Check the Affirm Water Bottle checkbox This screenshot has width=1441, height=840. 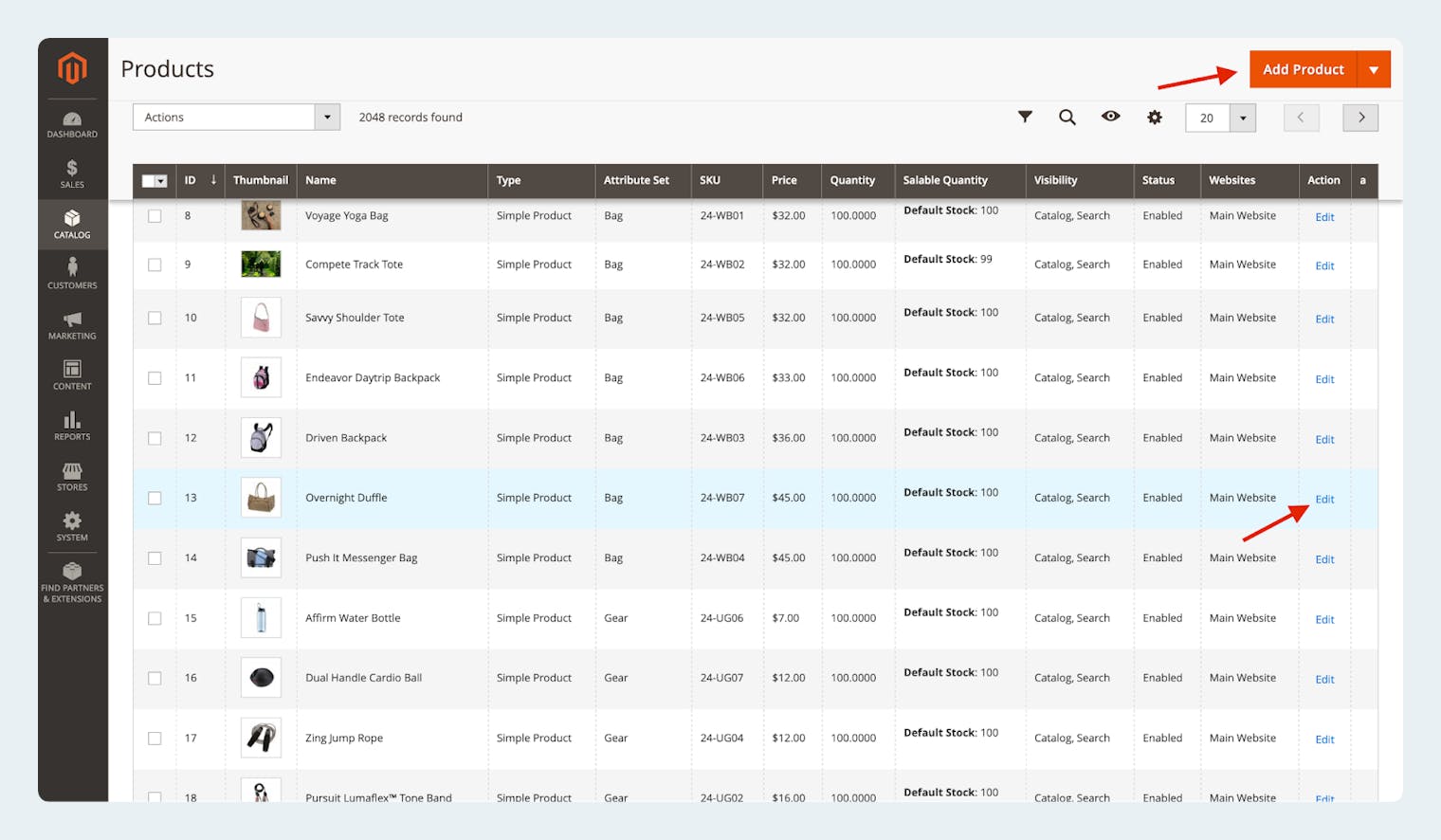pos(155,618)
